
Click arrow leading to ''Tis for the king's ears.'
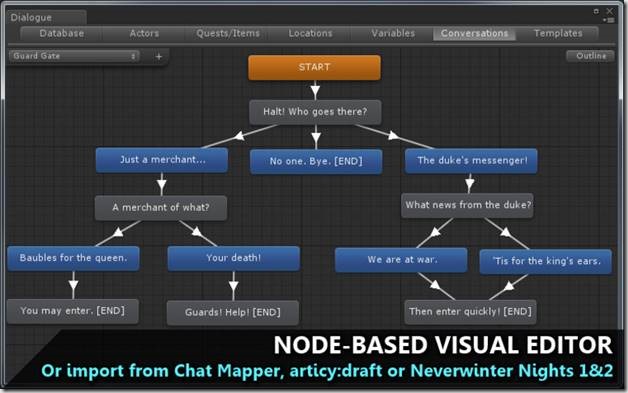[x=505, y=232]
